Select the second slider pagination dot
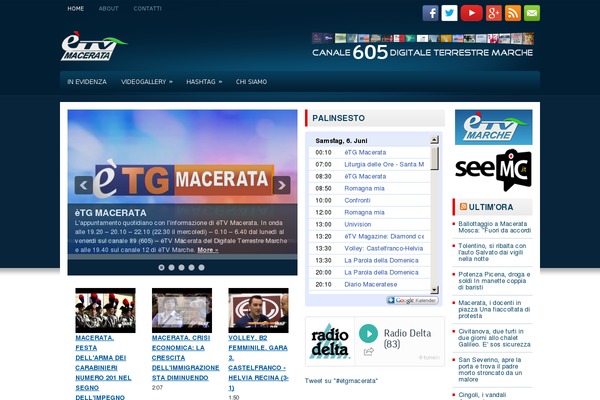Viewport: 600px width, 400px height. click(171, 268)
